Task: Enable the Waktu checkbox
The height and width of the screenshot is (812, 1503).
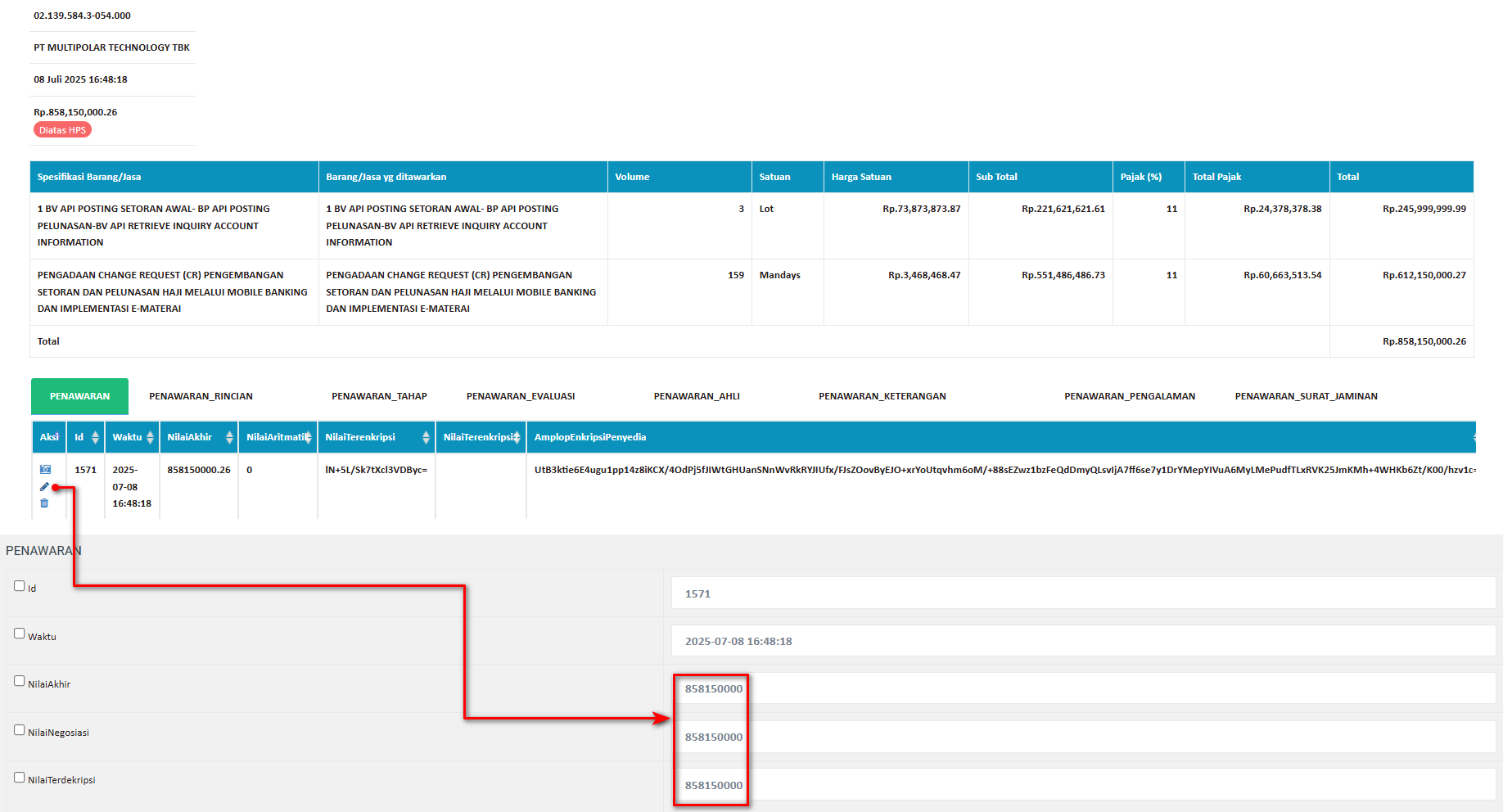Action: pyautogui.click(x=20, y=634)
